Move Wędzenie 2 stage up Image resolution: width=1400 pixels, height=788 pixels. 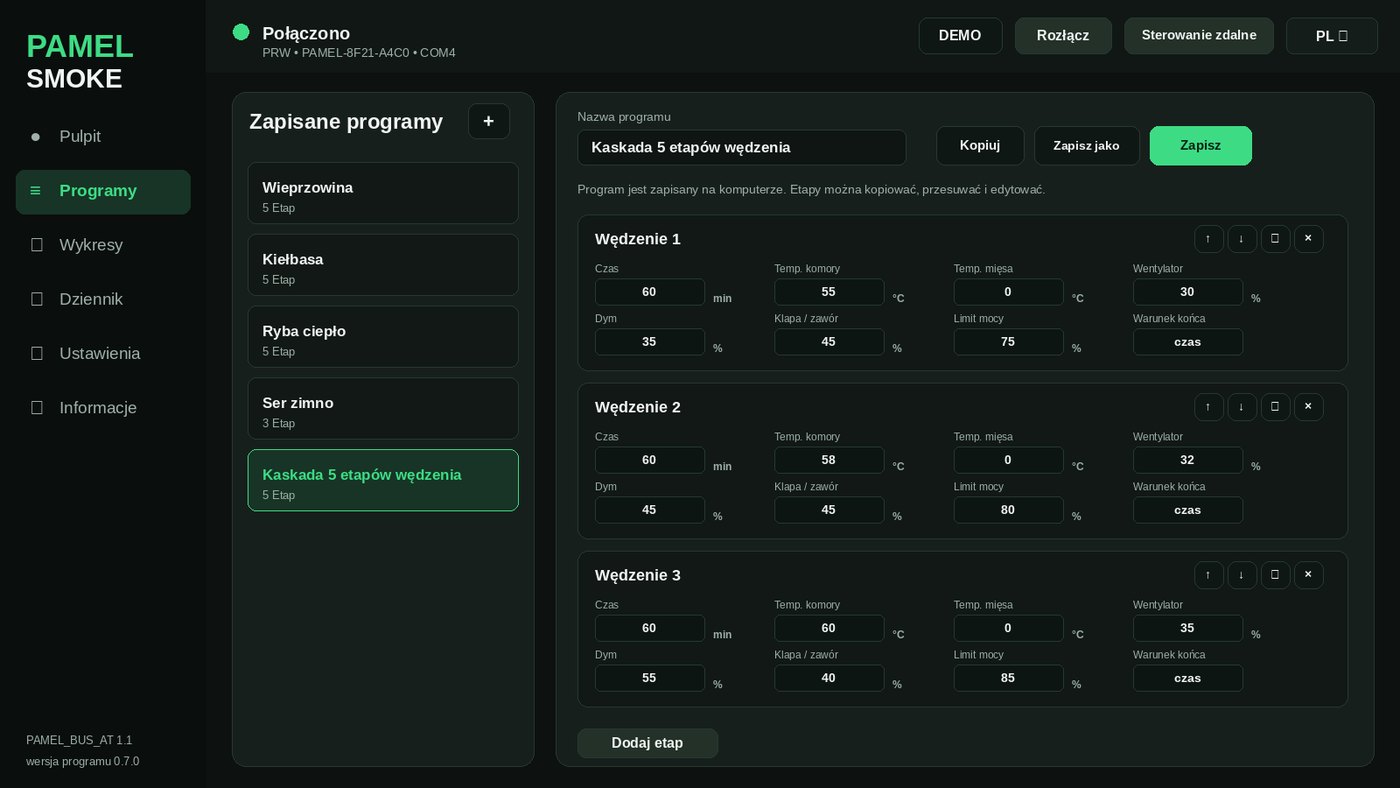[1208, 407]
